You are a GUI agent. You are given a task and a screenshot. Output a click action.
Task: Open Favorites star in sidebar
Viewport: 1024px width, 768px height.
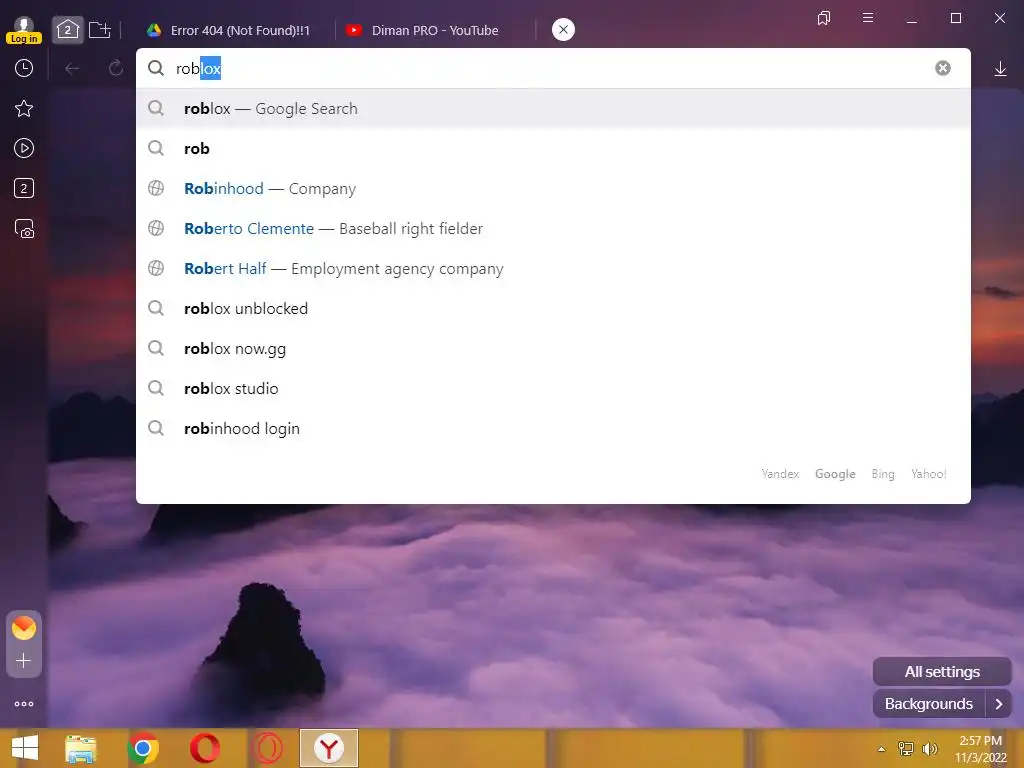24,108
